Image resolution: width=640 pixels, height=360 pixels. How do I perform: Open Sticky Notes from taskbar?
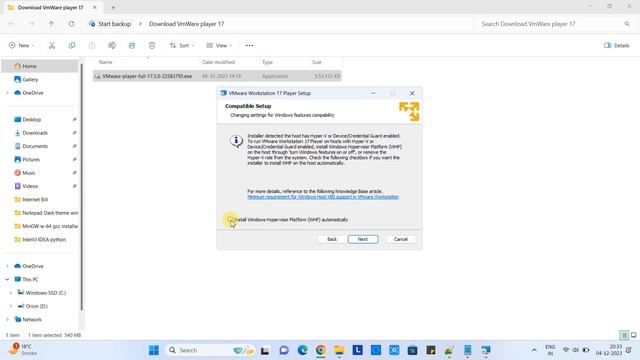(x=431, y=350)
